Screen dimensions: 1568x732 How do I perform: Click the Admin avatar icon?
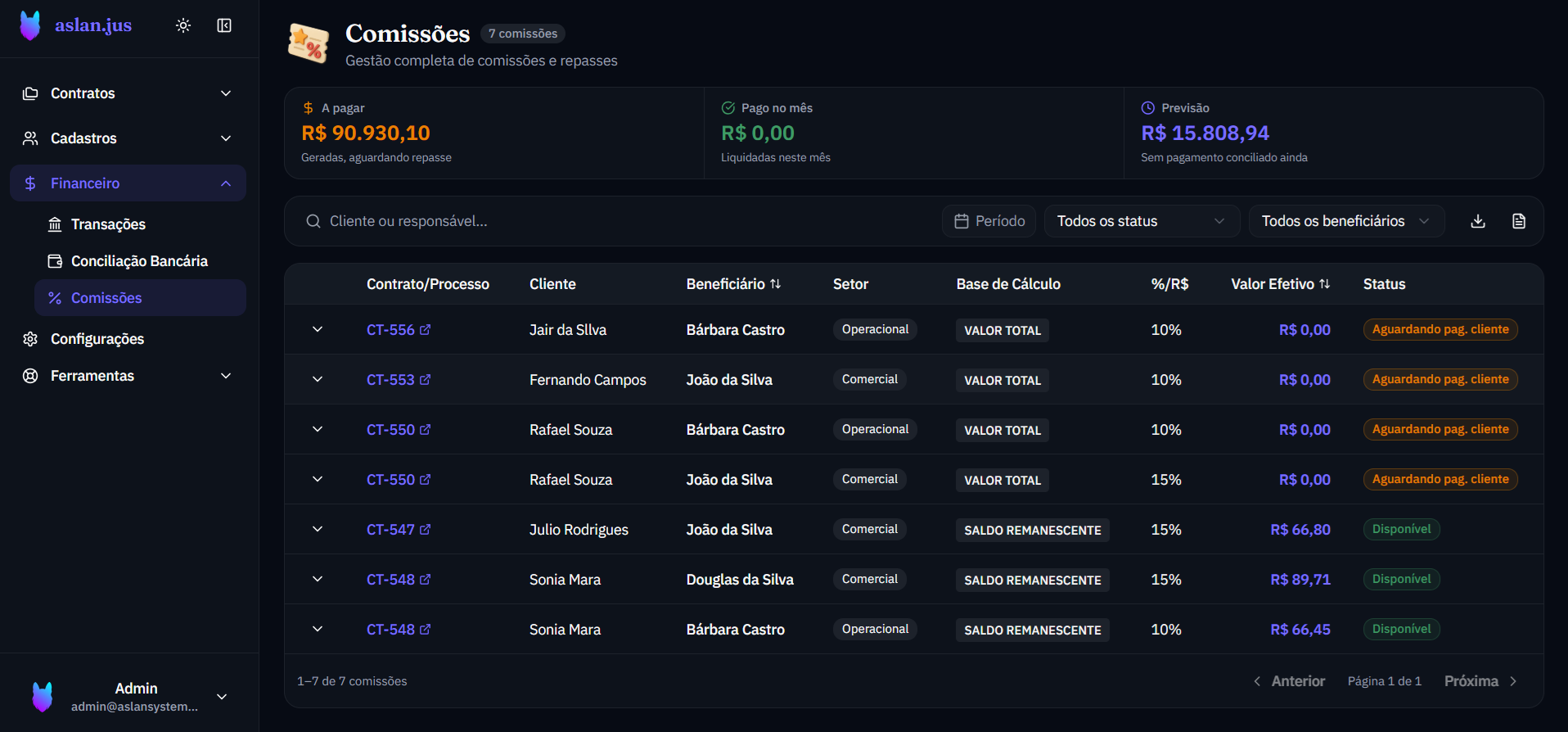(43, 697)
